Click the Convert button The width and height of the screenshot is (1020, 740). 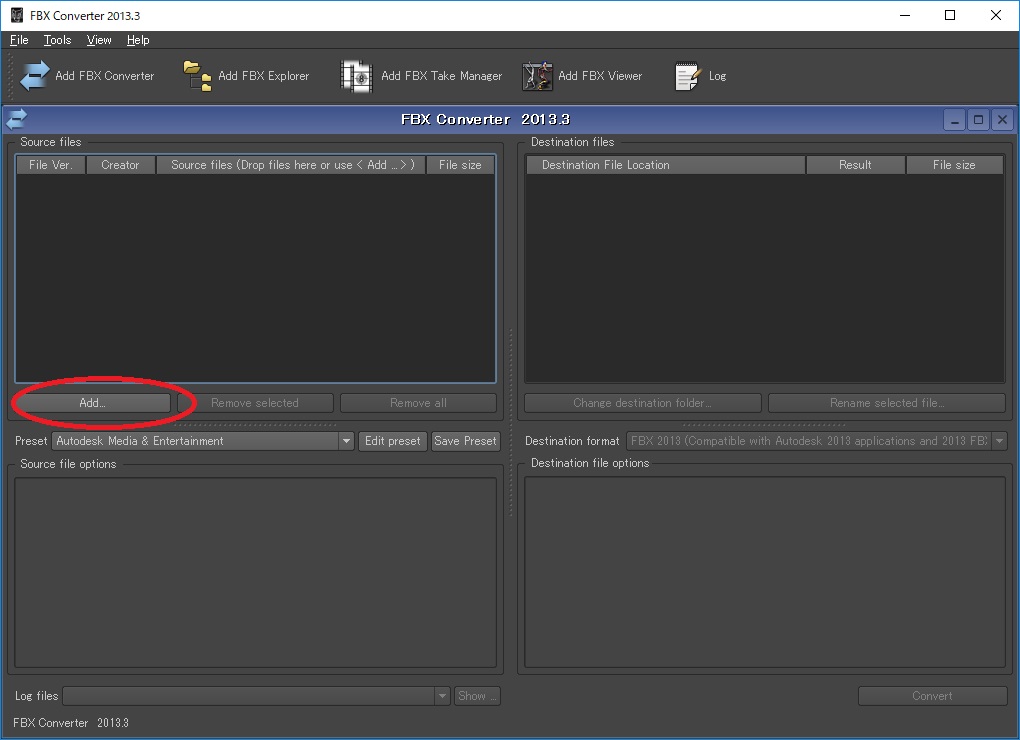tap(932, 696)
